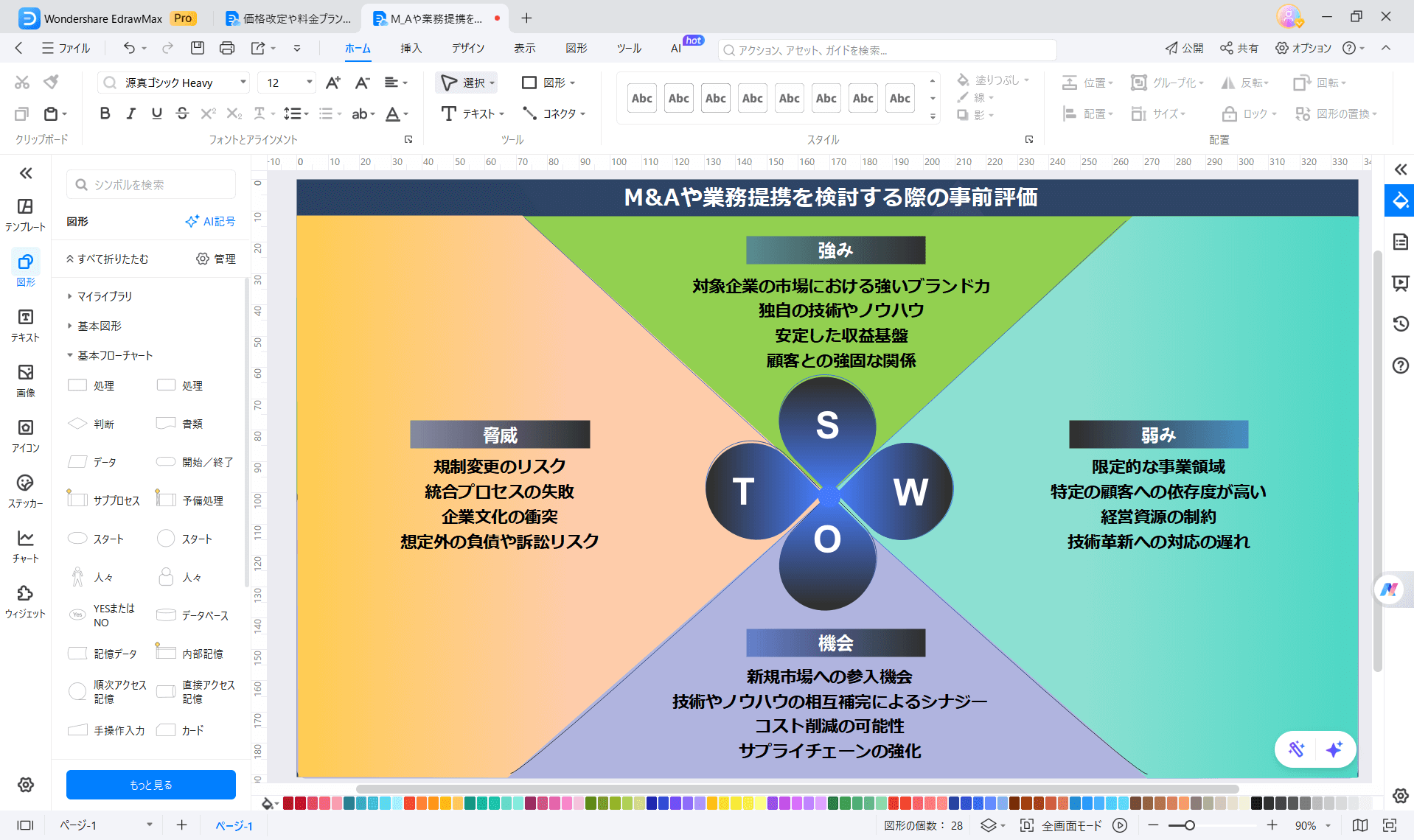Click the 塗りつぶし (fill) icon
Screen dimensions: 1414x840
click(x=962, y=80)
